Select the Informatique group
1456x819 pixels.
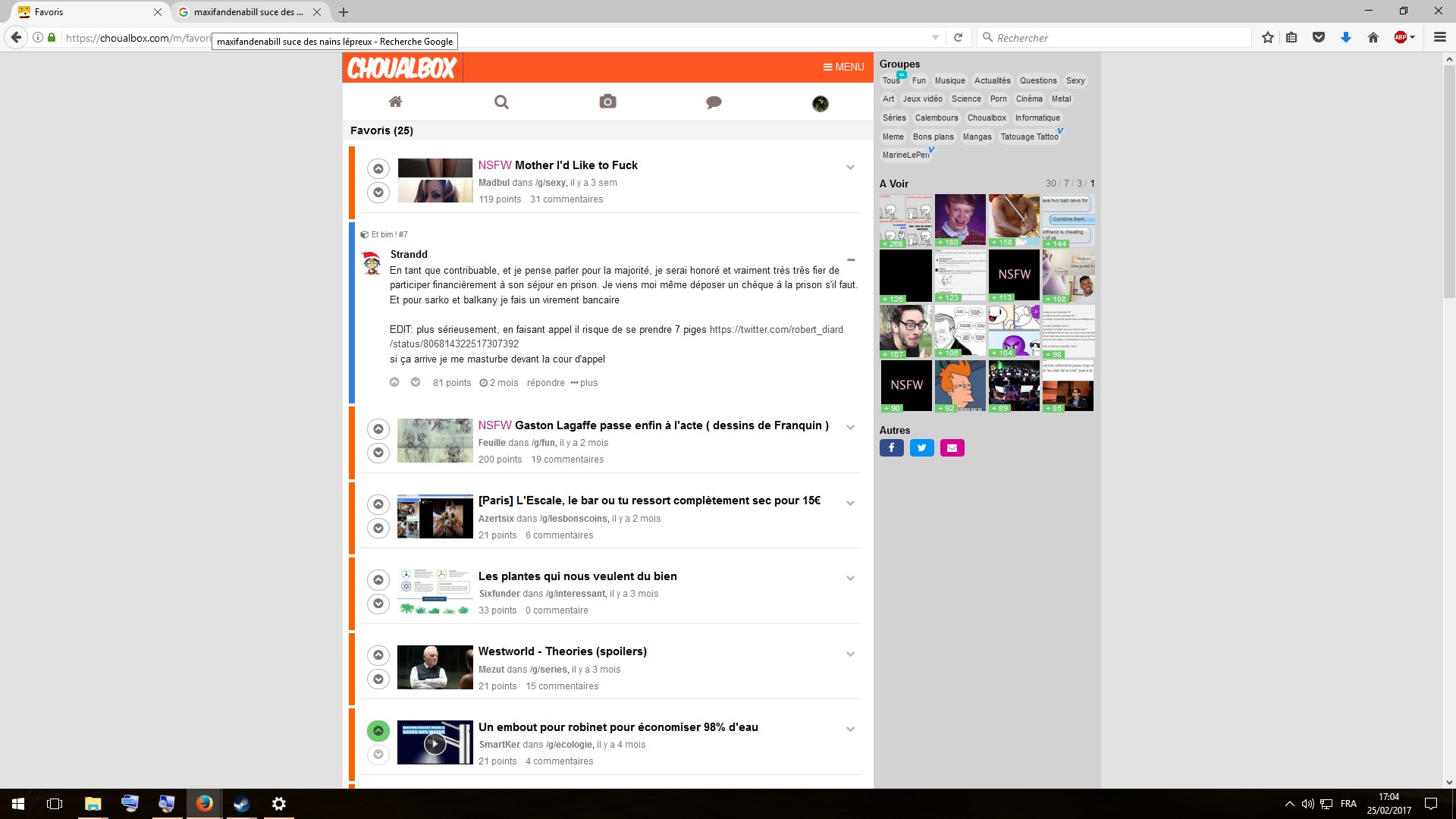click(1037, 118)
